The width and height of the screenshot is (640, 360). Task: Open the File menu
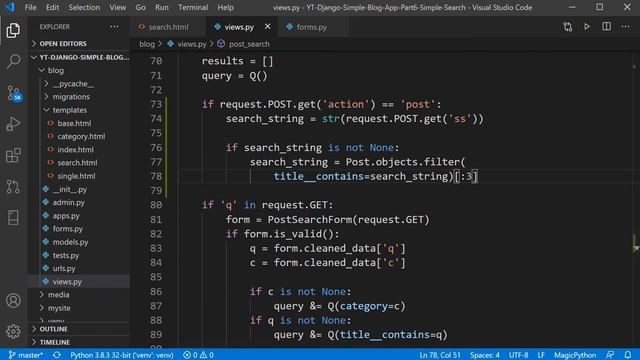[30, 7]
